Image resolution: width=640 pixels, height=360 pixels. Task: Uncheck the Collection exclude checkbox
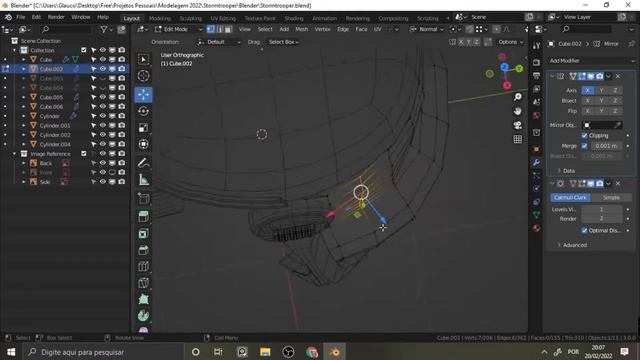pyautogui.click(x=84, y=50)
